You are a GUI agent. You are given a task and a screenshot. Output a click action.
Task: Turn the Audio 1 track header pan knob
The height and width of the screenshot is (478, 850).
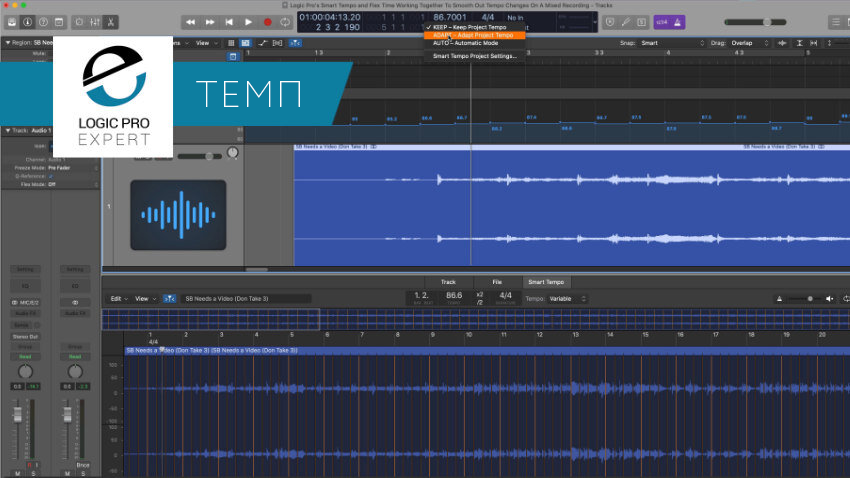pyautogui.click(x=233, y=153)
